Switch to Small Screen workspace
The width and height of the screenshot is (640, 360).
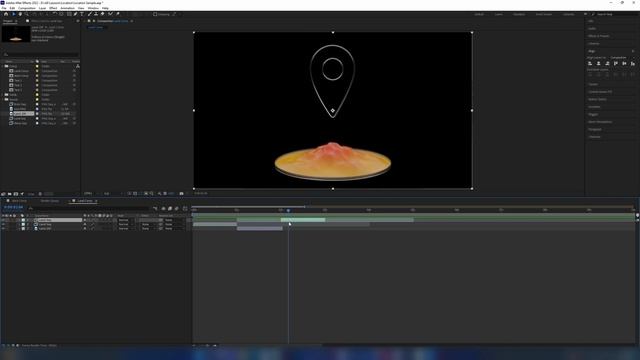(x=544, y=14)
